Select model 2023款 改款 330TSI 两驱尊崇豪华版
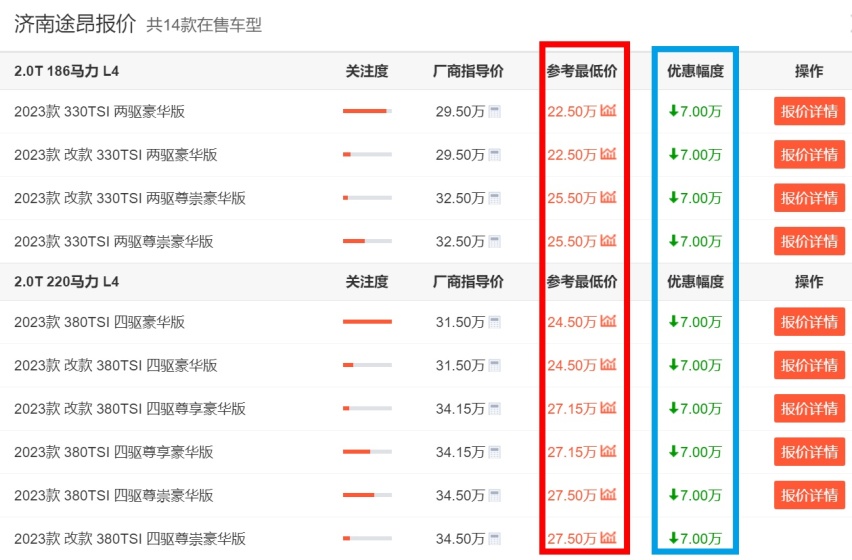 [x=130, y=198]
